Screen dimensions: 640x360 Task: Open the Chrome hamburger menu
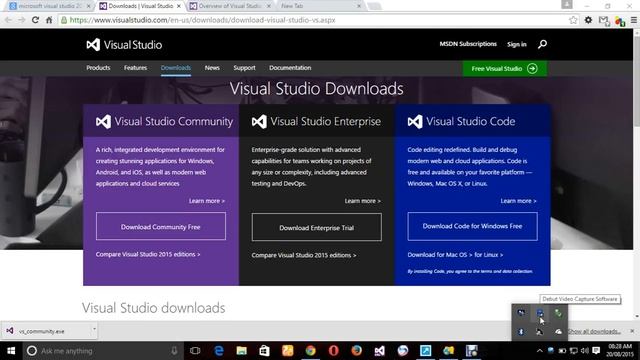[633, 20]
